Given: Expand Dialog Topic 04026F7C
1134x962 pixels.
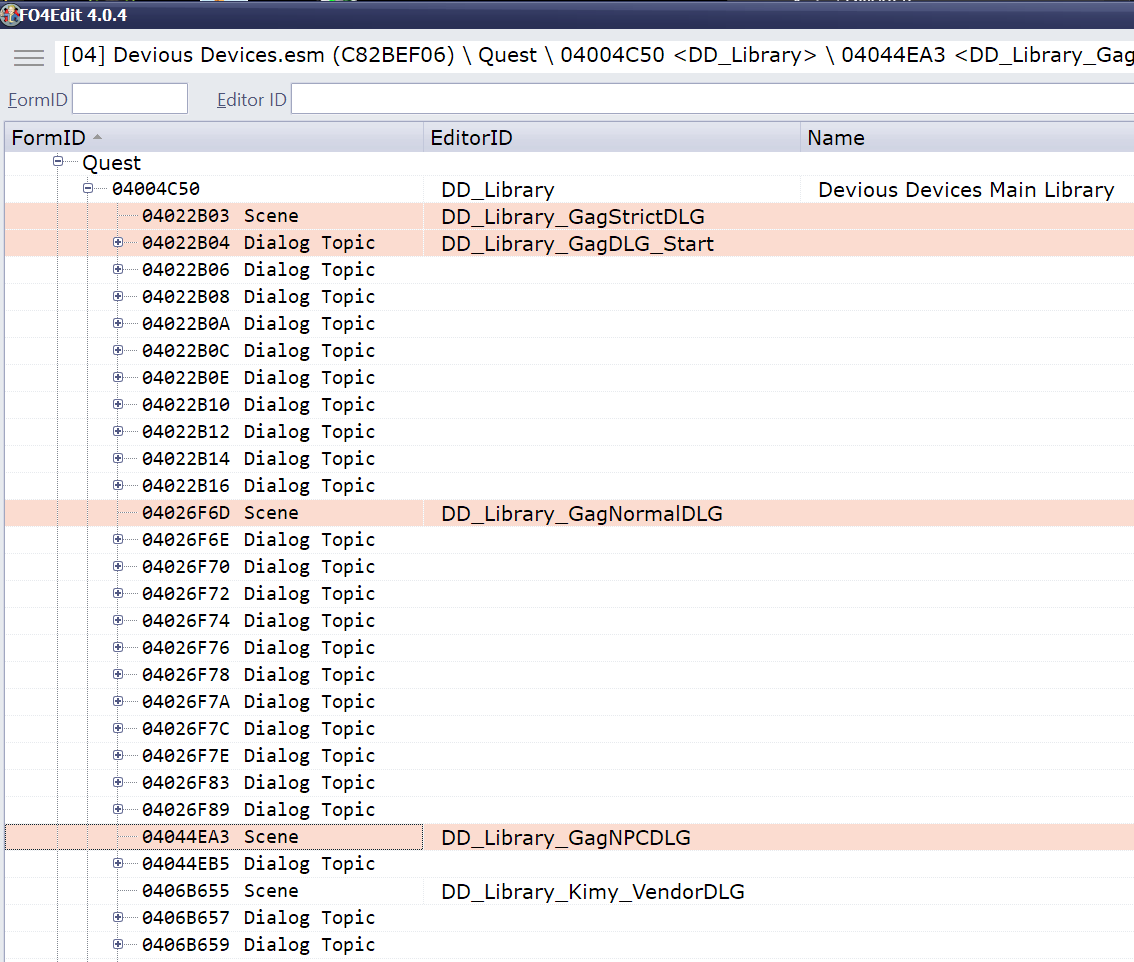Looking at the screenshot, I should 118,728.
